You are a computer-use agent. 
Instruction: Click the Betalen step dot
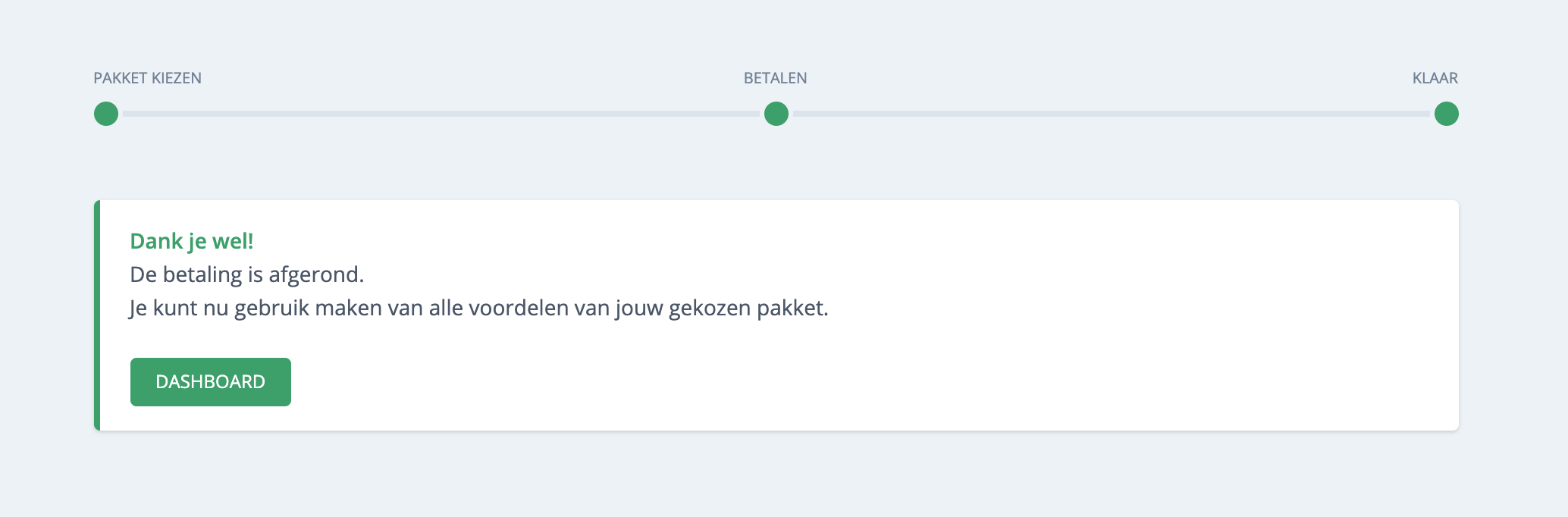pos(776,114)
